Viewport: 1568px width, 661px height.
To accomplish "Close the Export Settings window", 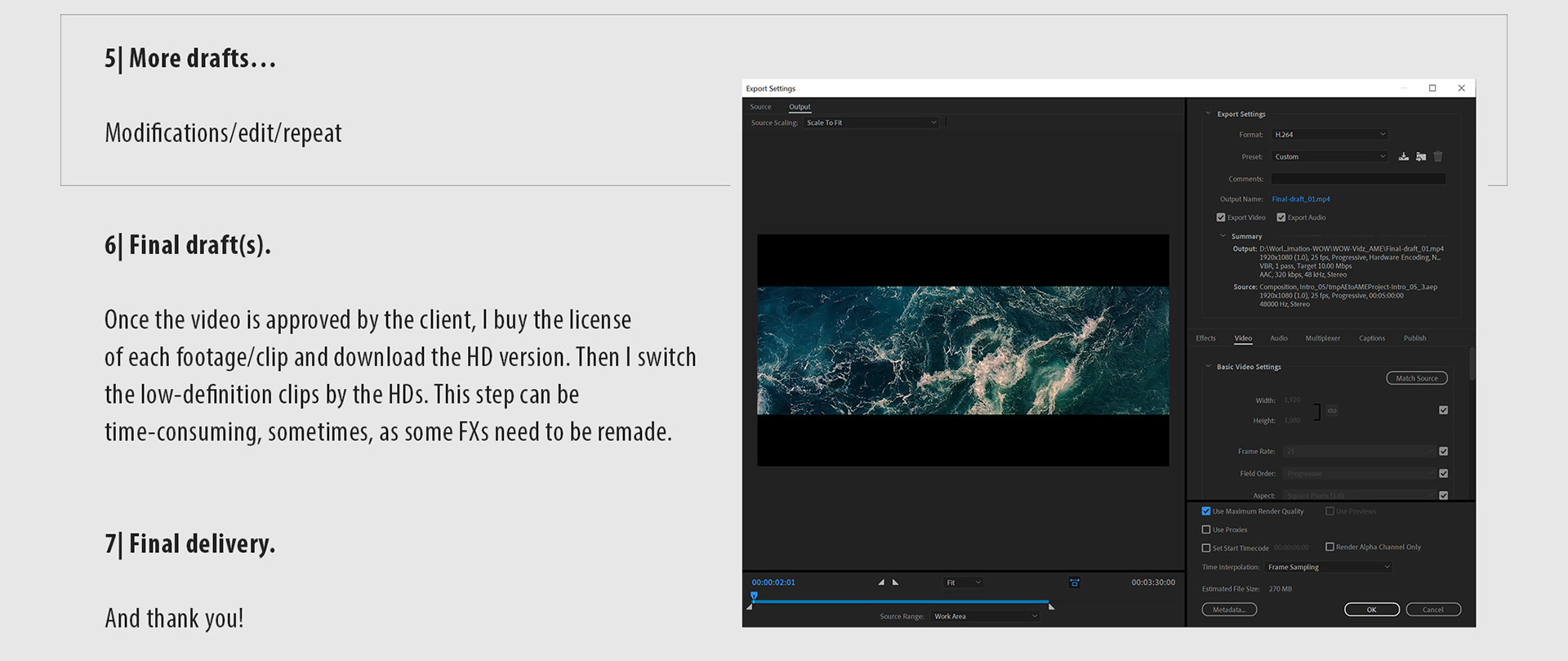I will click(1462, 88).
